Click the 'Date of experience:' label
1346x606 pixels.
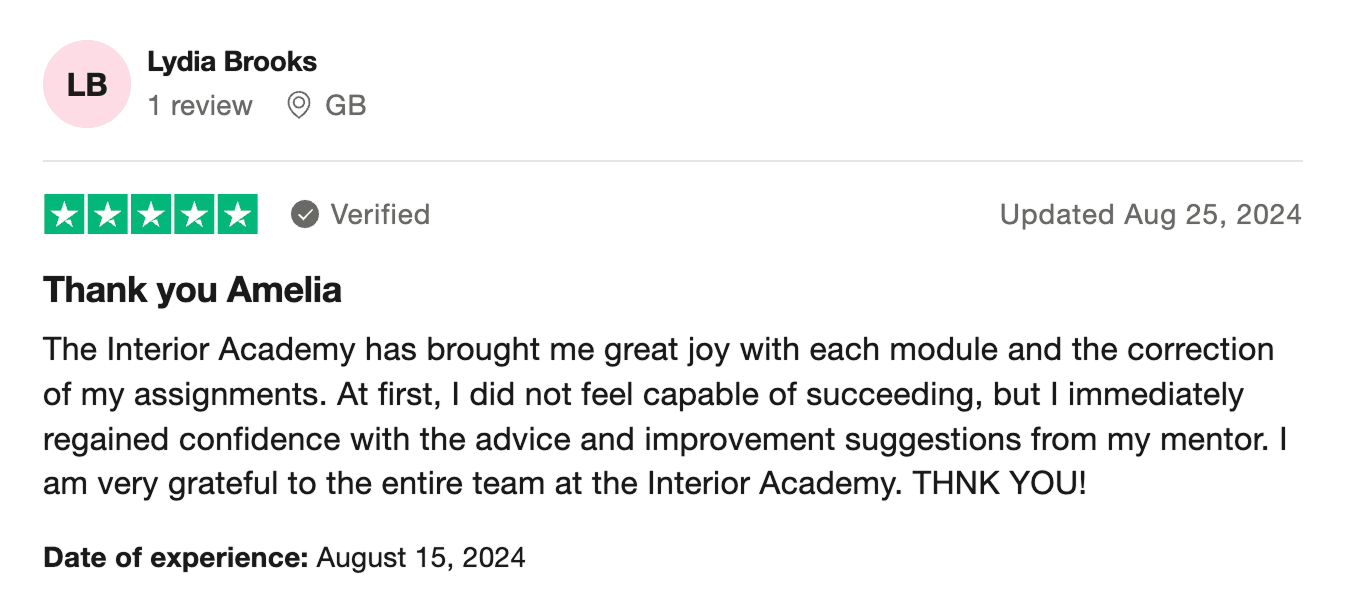click(x=176, y=557)
